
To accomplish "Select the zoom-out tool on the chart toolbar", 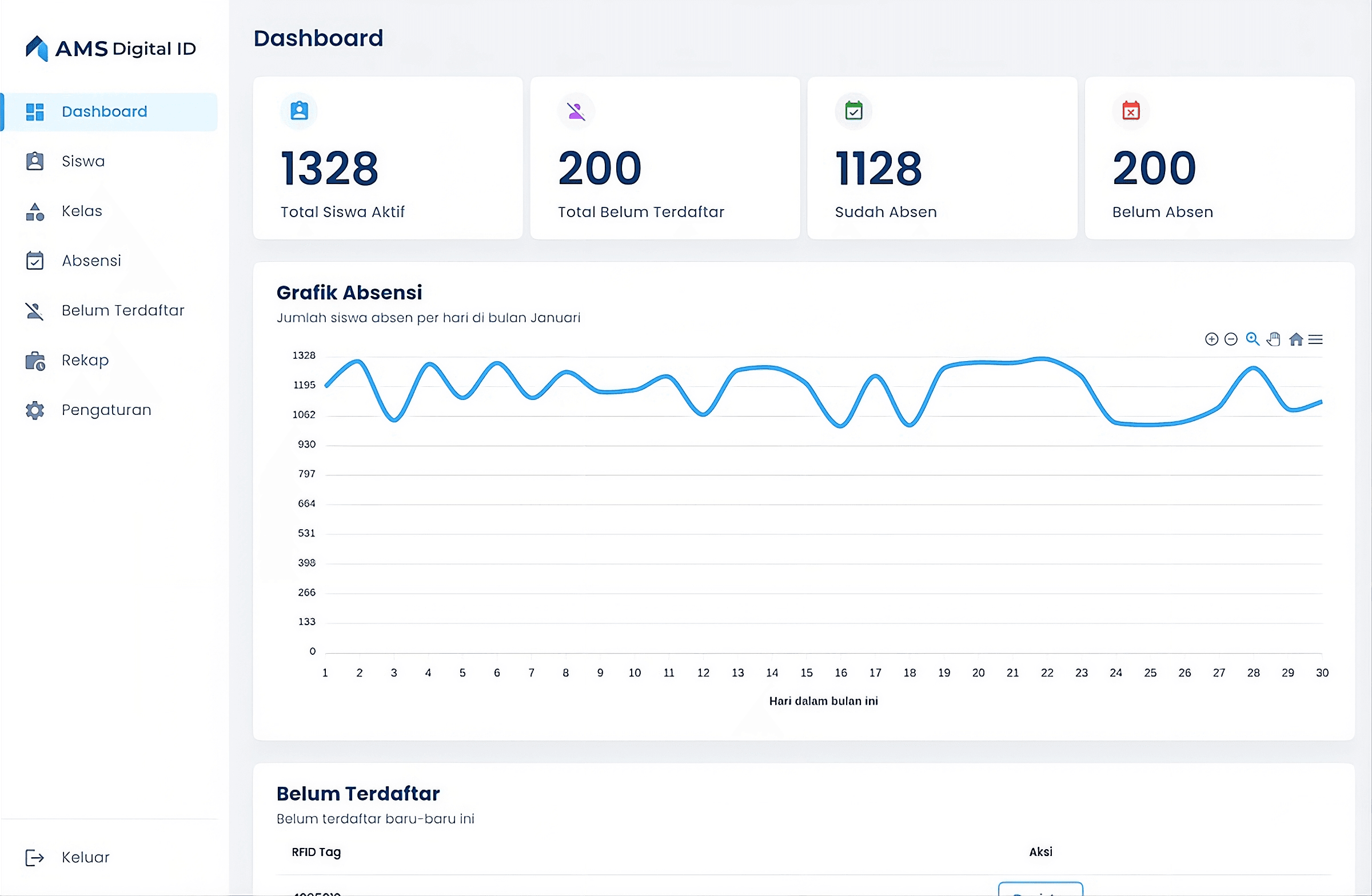I will [x=1231, y=339].
